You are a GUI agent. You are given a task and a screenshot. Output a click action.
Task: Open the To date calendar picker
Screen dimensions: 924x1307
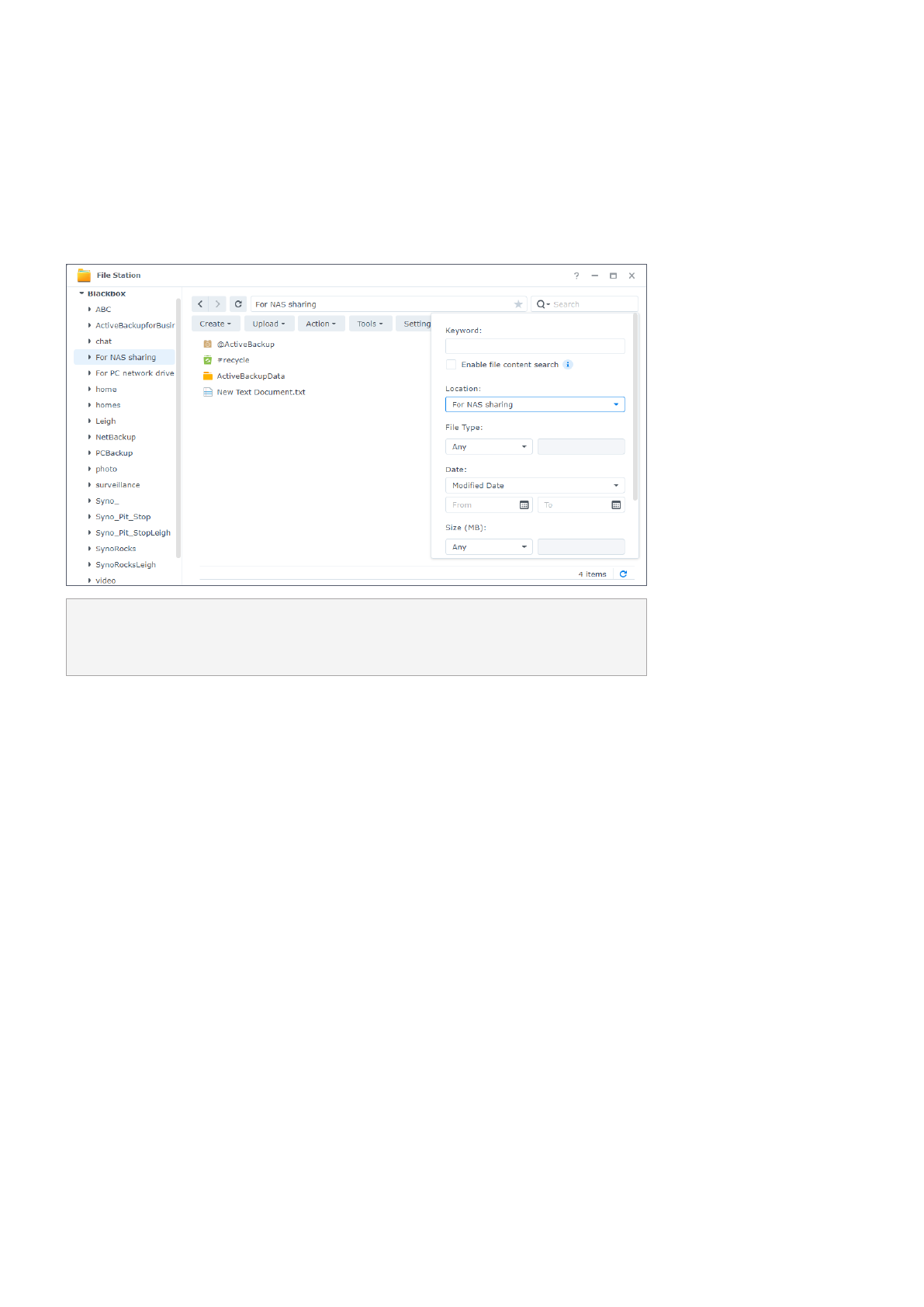coord(616,505)
